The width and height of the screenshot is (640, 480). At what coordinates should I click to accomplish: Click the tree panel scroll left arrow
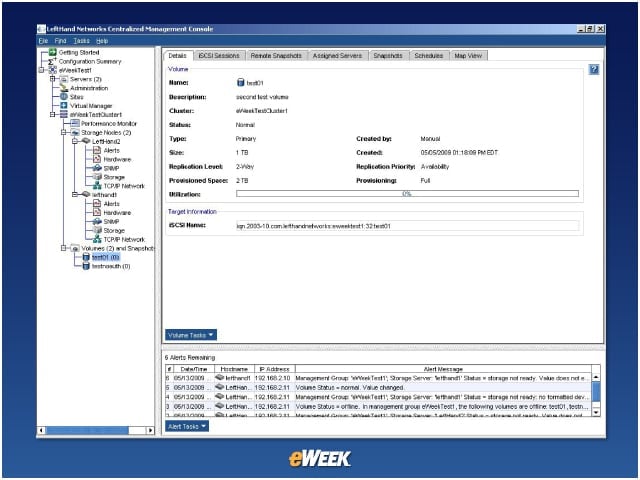tap(41, 430)
